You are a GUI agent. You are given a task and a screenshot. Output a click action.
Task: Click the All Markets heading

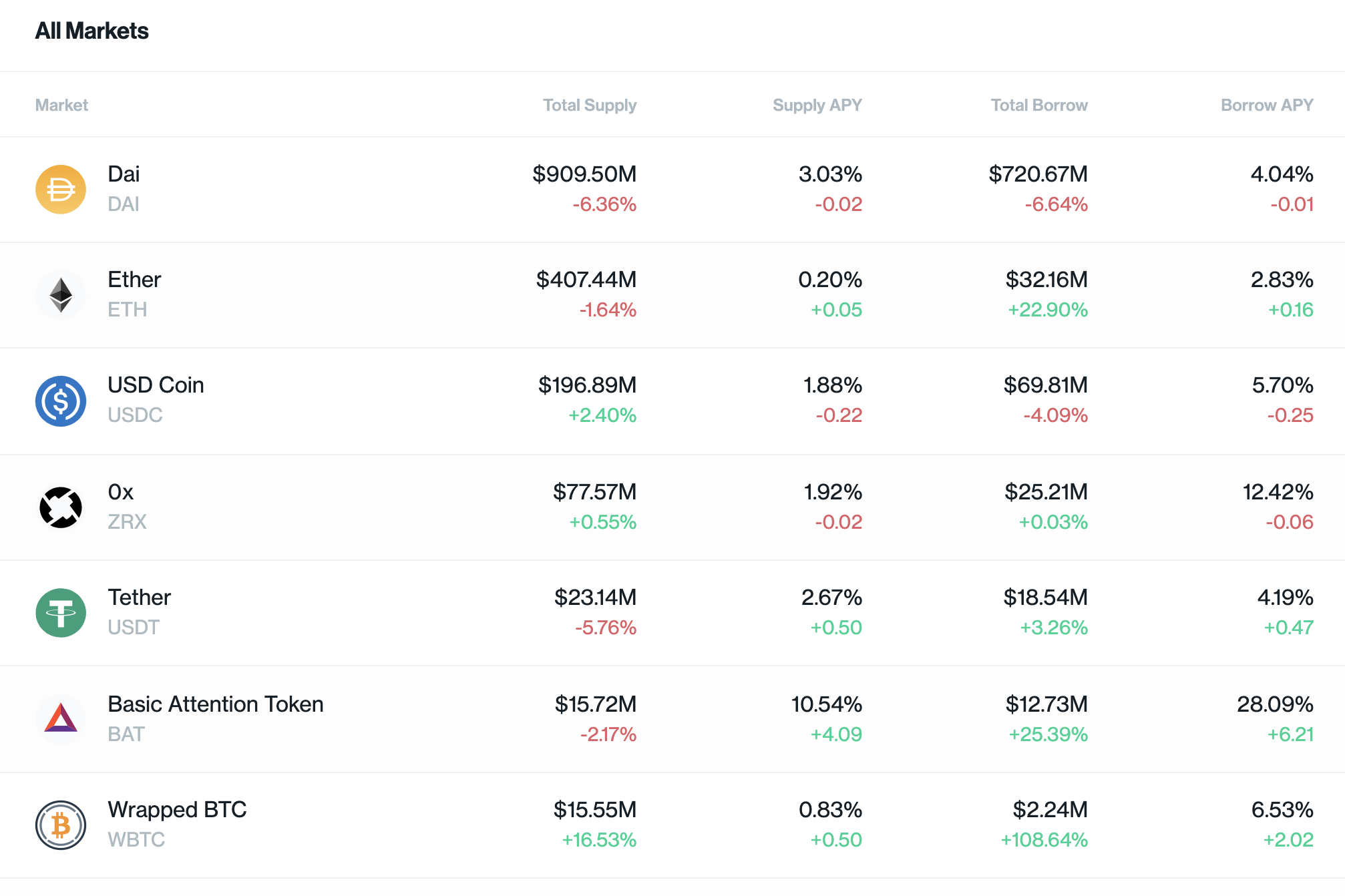click(x=92, y=31)
